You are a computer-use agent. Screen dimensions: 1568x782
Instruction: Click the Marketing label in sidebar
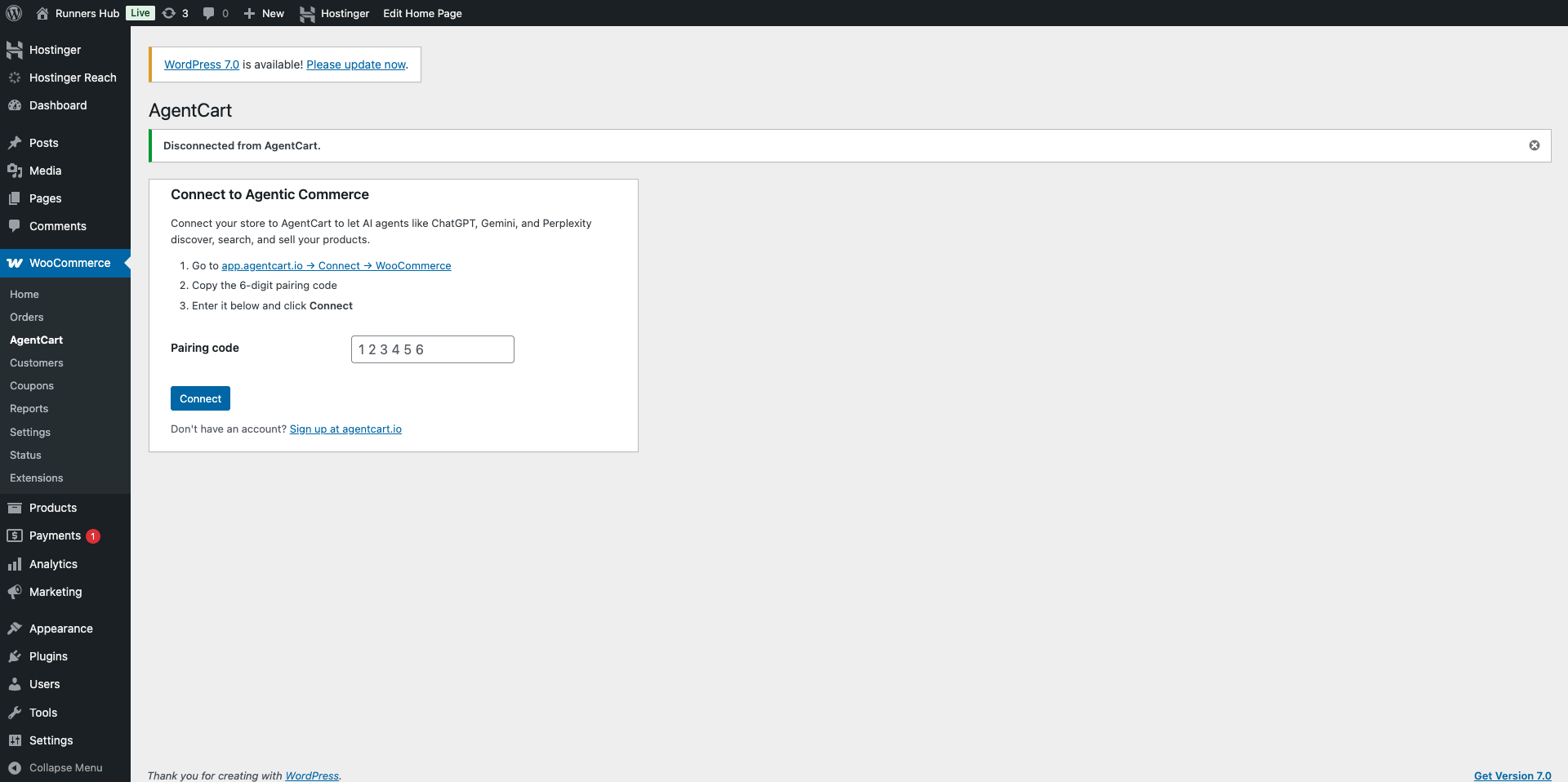coord(56,592)
